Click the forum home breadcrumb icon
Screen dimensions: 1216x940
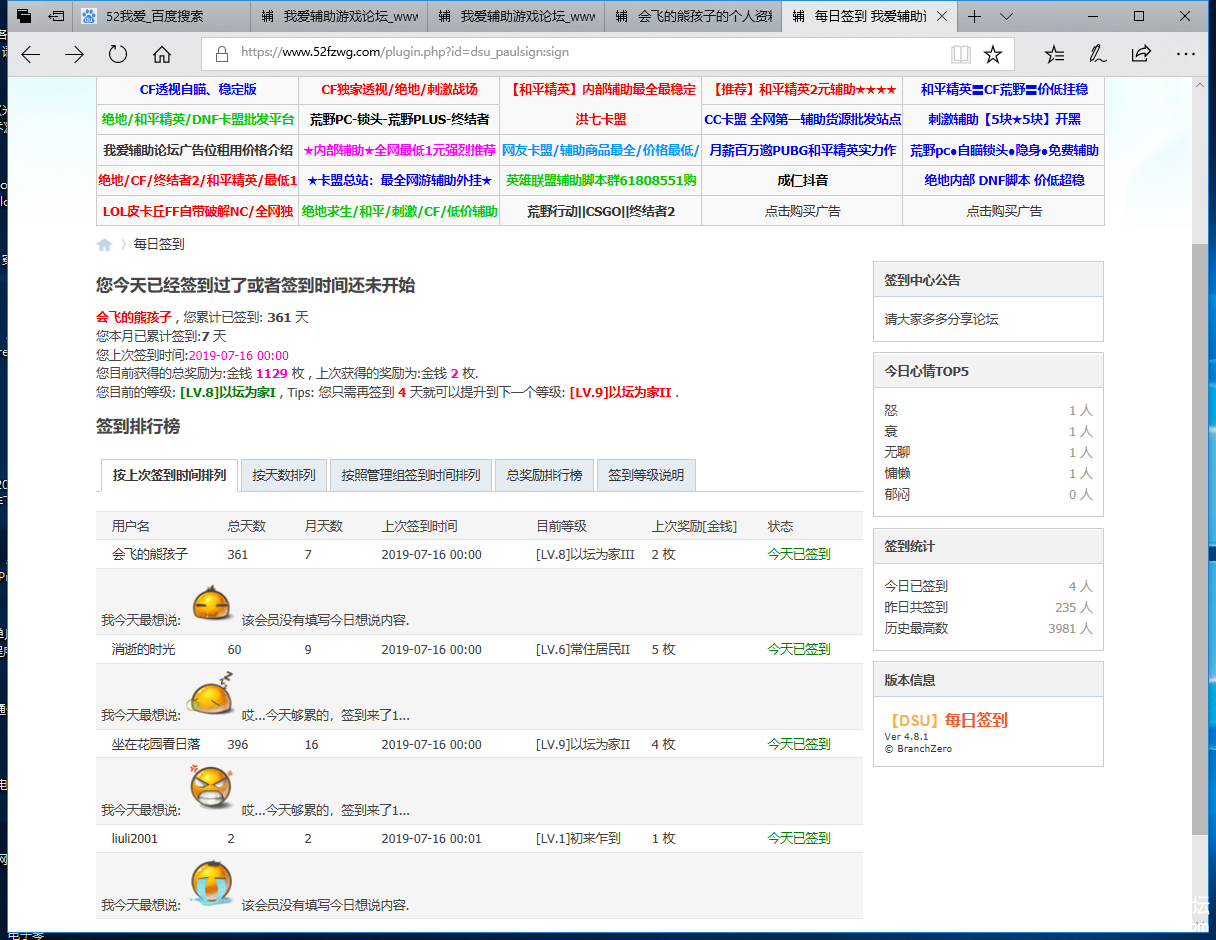pos(104,244)
